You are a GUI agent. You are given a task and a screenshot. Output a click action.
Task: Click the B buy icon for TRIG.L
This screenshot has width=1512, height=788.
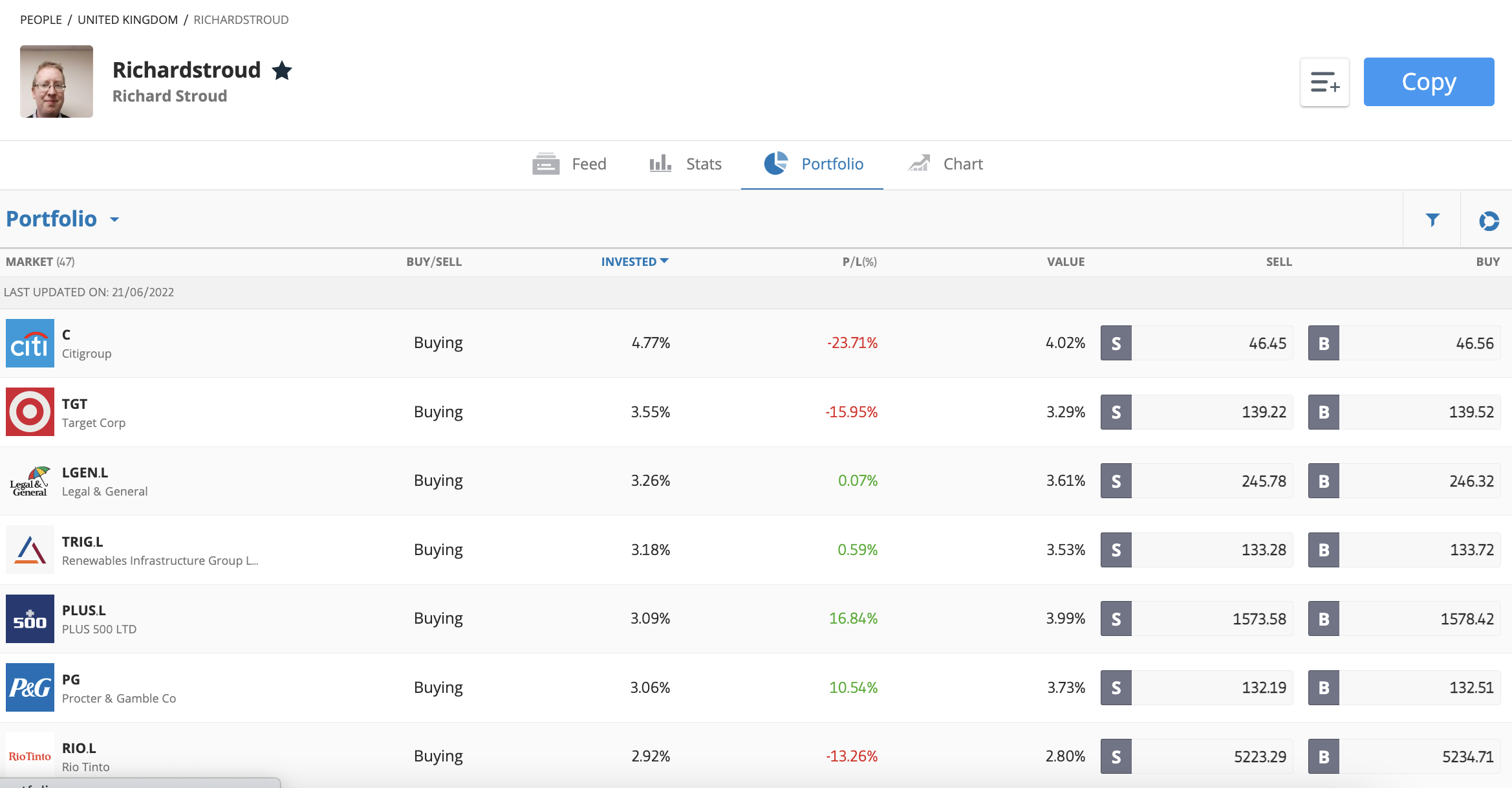[x=1324, y=550]
